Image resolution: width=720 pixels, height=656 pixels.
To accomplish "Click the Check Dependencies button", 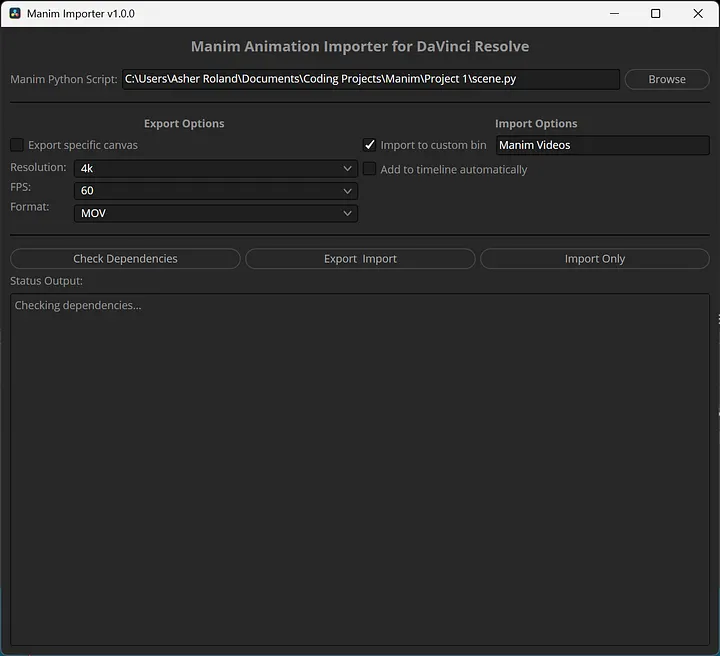I will [x=125, y=259].
